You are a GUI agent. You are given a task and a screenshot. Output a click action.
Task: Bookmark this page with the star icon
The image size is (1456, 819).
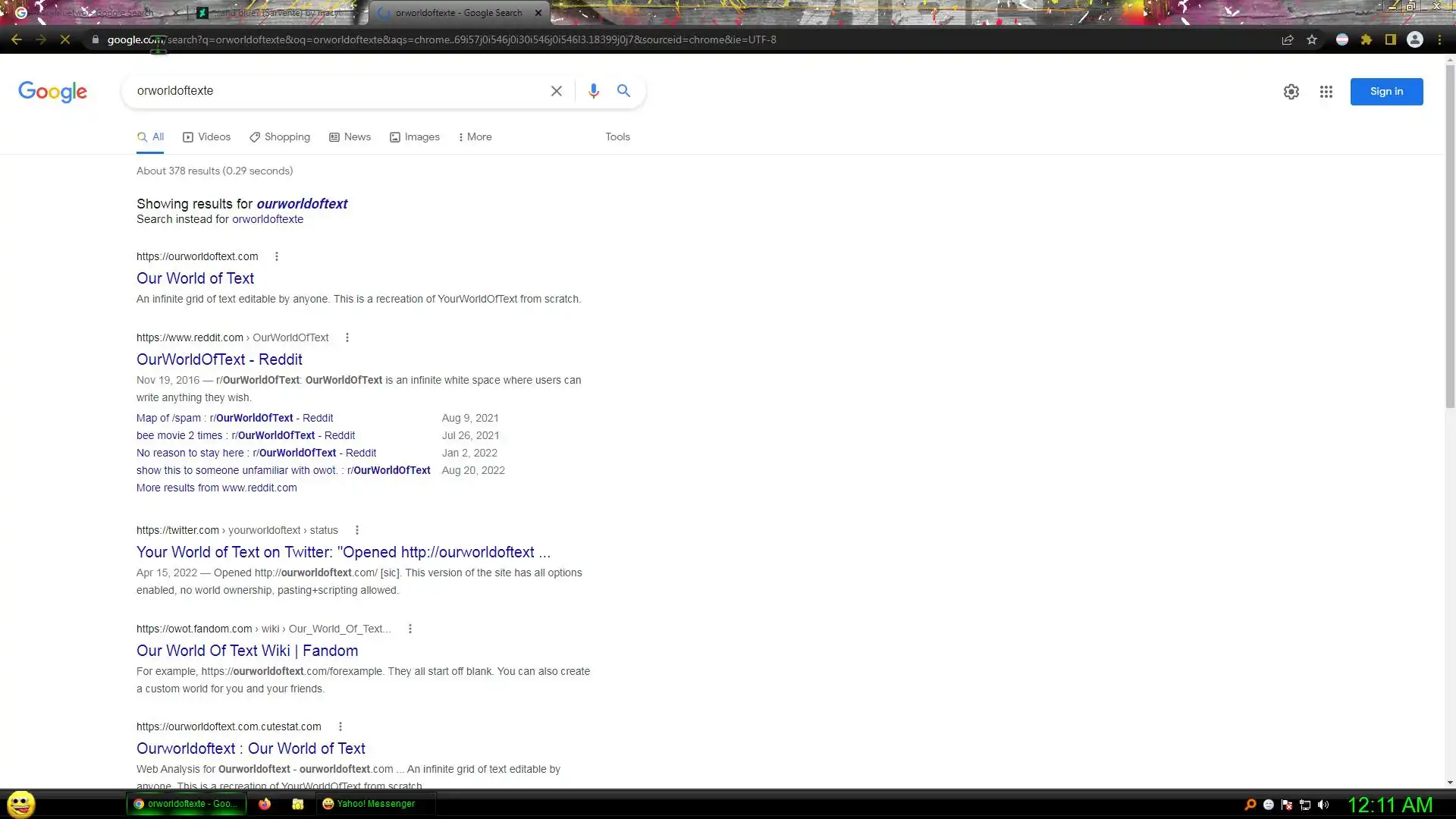pos(1312,39)
